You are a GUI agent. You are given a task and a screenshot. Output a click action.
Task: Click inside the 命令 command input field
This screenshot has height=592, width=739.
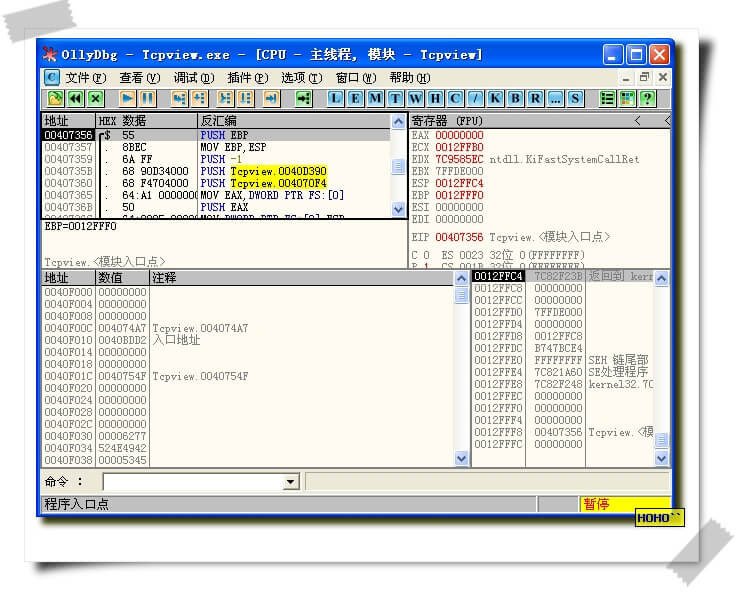tap(194, 482)
